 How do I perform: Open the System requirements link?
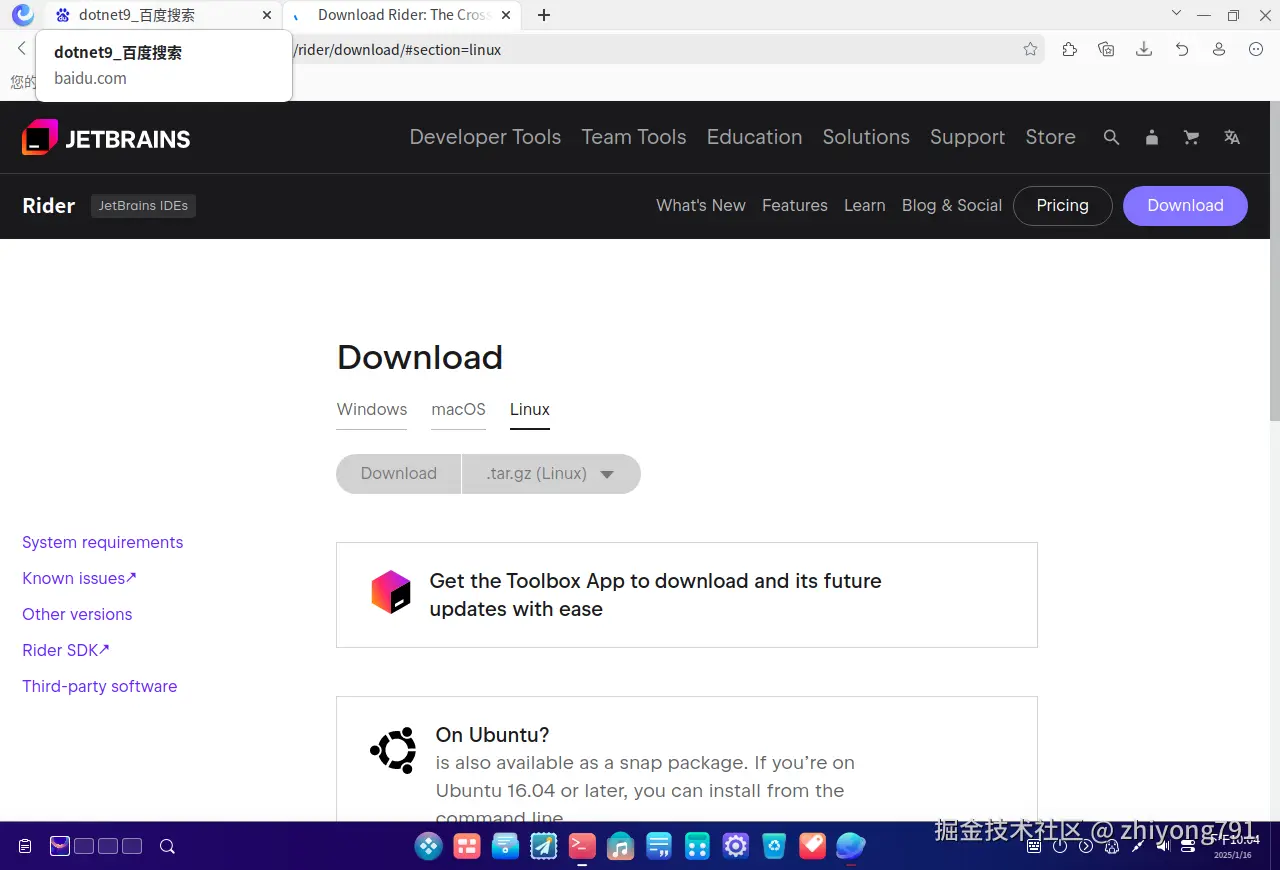[x=103, y=543]
